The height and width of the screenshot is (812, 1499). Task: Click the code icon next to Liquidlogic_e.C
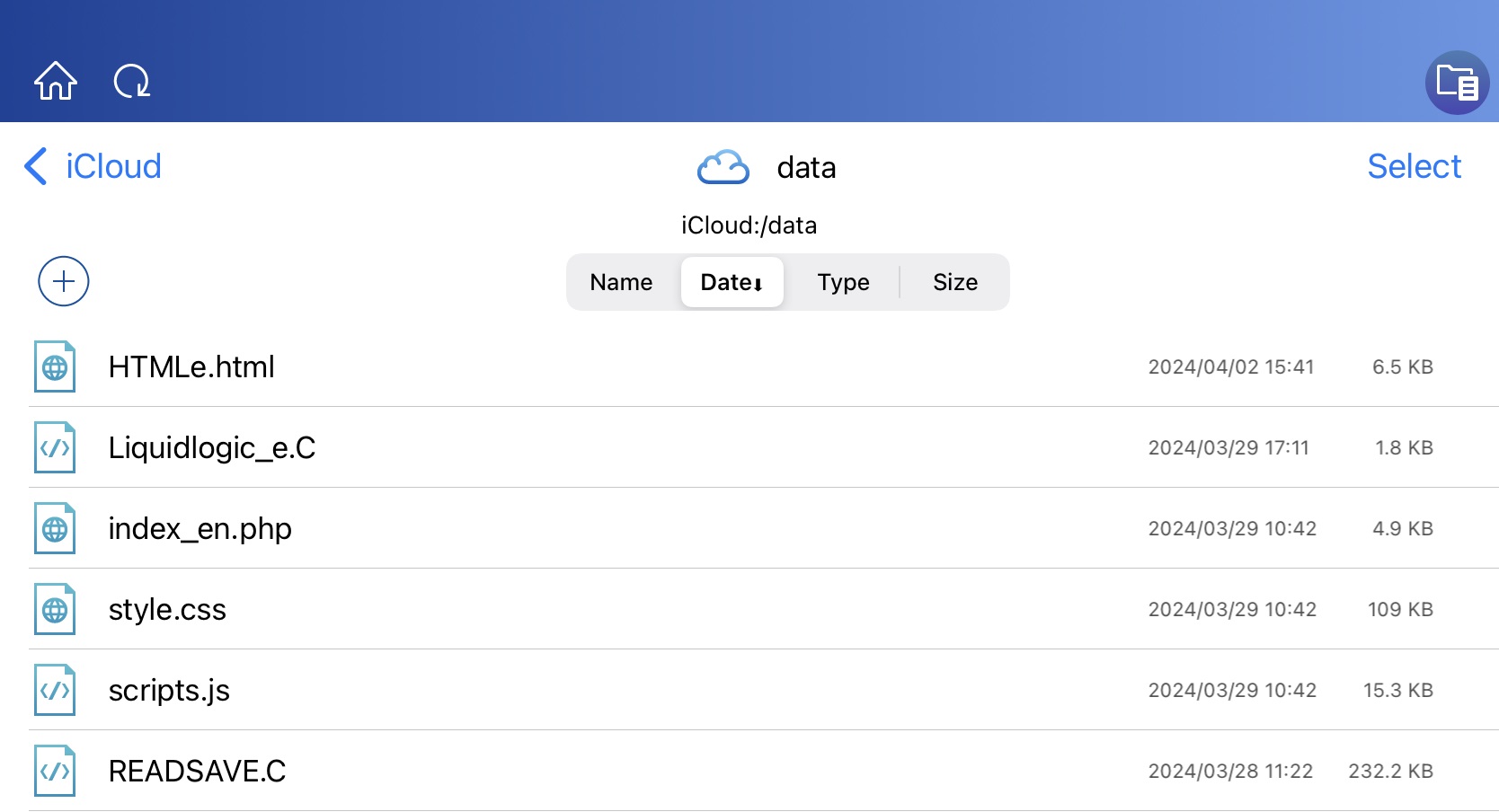tap(54, 447)
